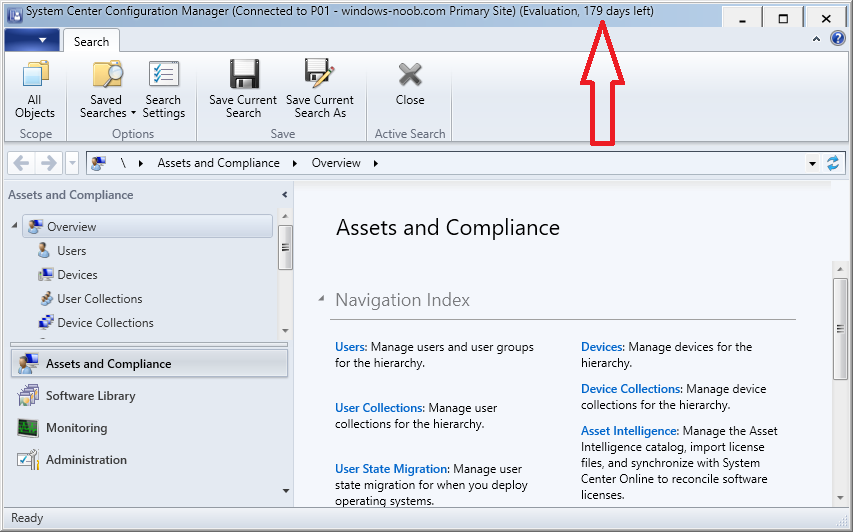The width and height of the screenshot is (853, 532).
Task: Click the navigation tree scrollbar thumb
Action: click(x=285, y=248)
